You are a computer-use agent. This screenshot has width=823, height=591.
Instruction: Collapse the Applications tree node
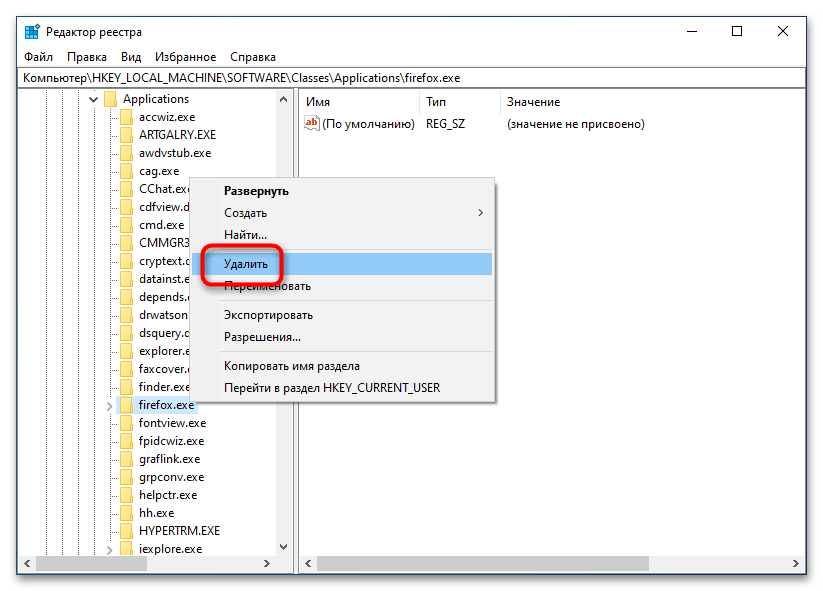[93, 99]
